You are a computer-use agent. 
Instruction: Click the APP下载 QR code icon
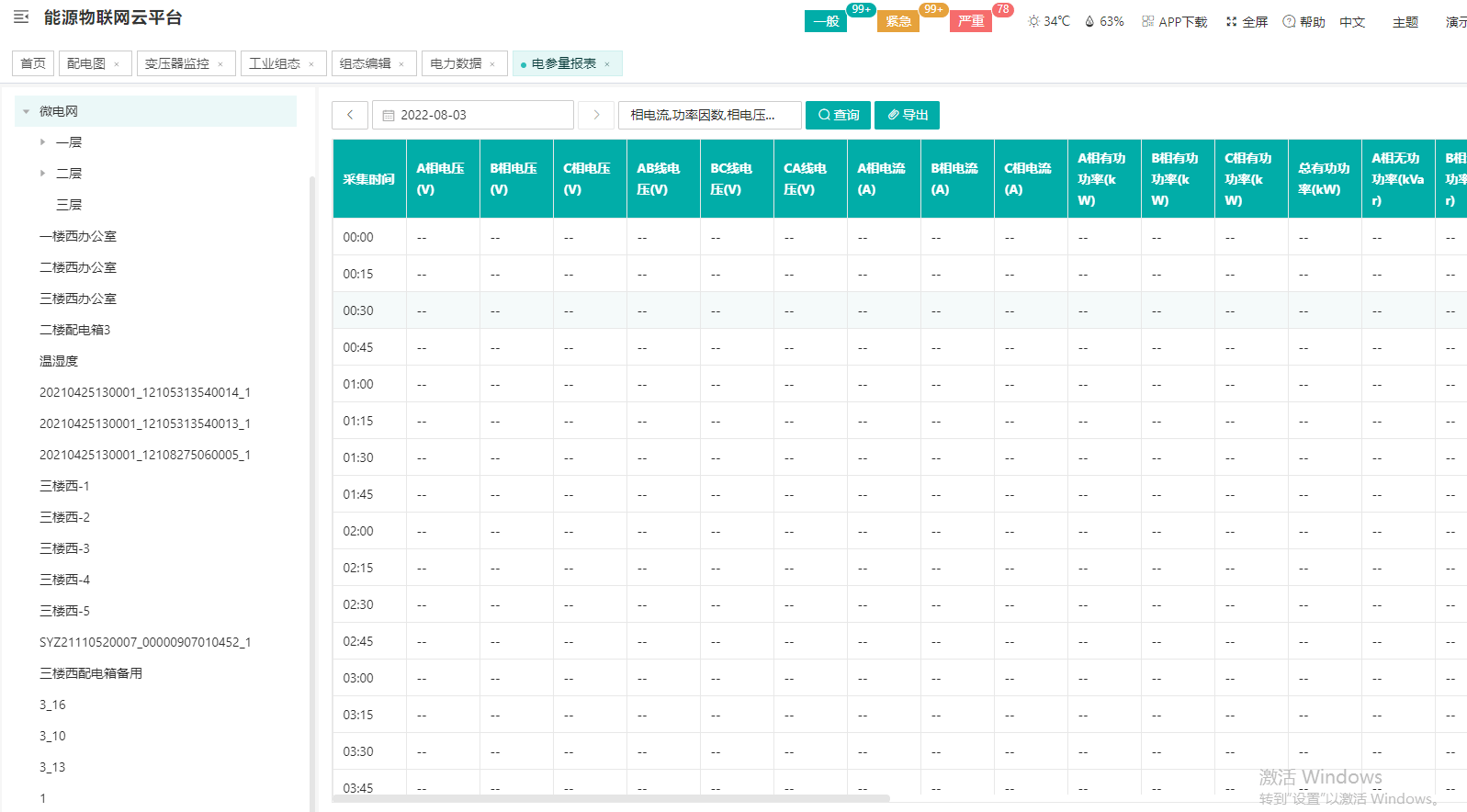pyautogui.click(x=1147, y=21)
